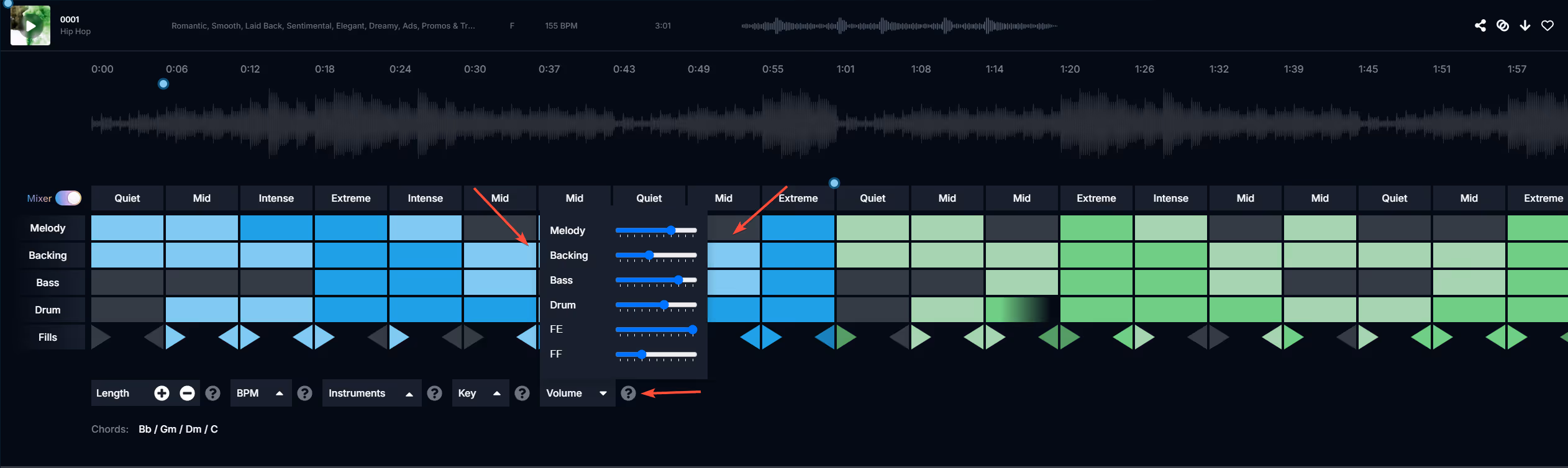Toggle Backing cell in first Extreme section
Viewport: 1568px width, 468px height.
[x=351, y=255]
